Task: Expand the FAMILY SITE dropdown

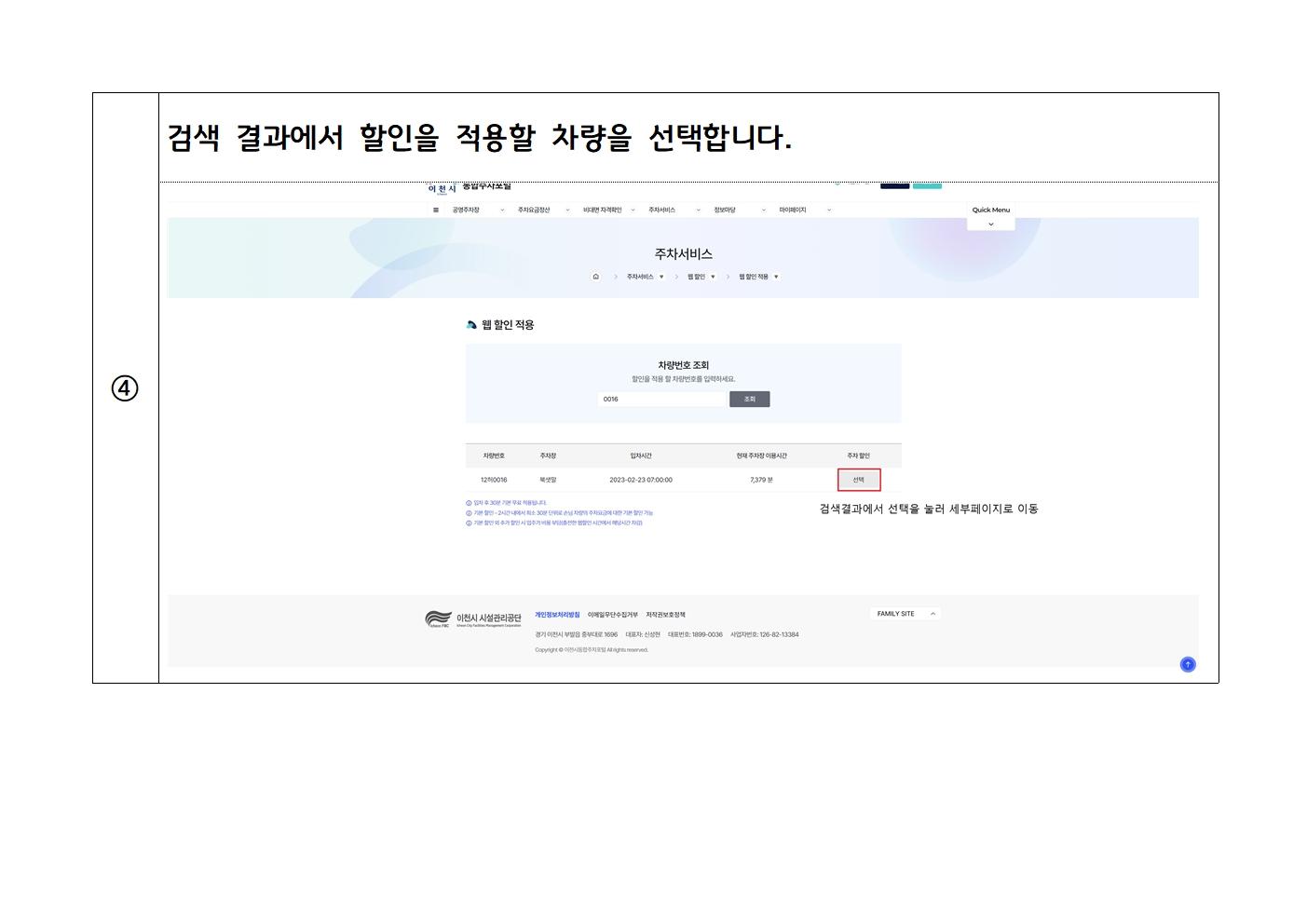Action: coord(905,614)
